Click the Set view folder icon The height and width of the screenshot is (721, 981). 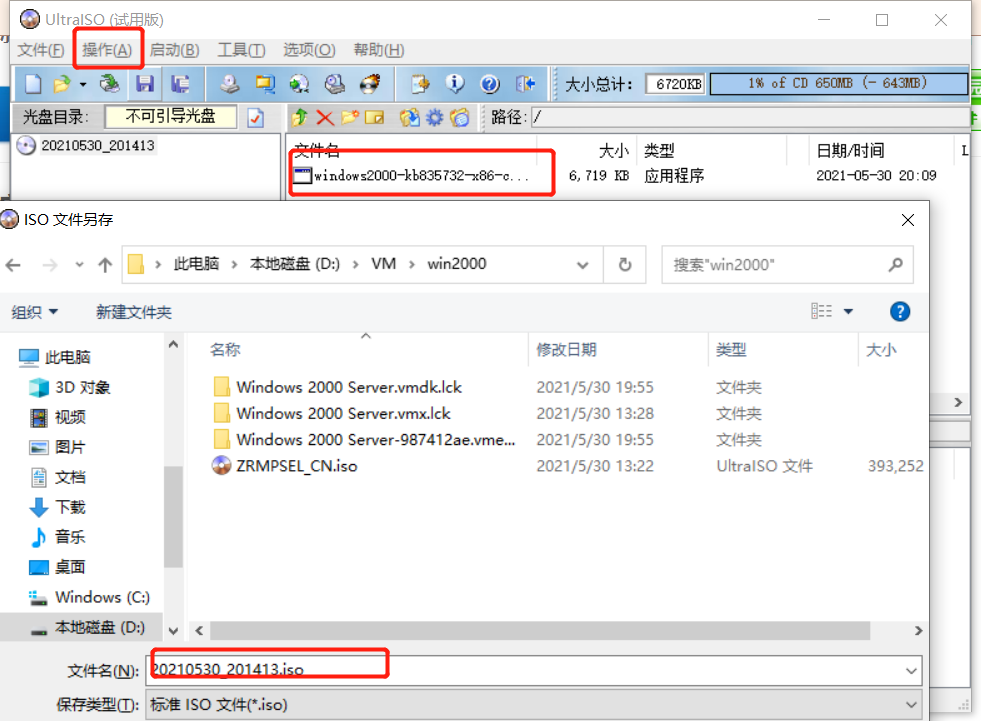point(460,117)
